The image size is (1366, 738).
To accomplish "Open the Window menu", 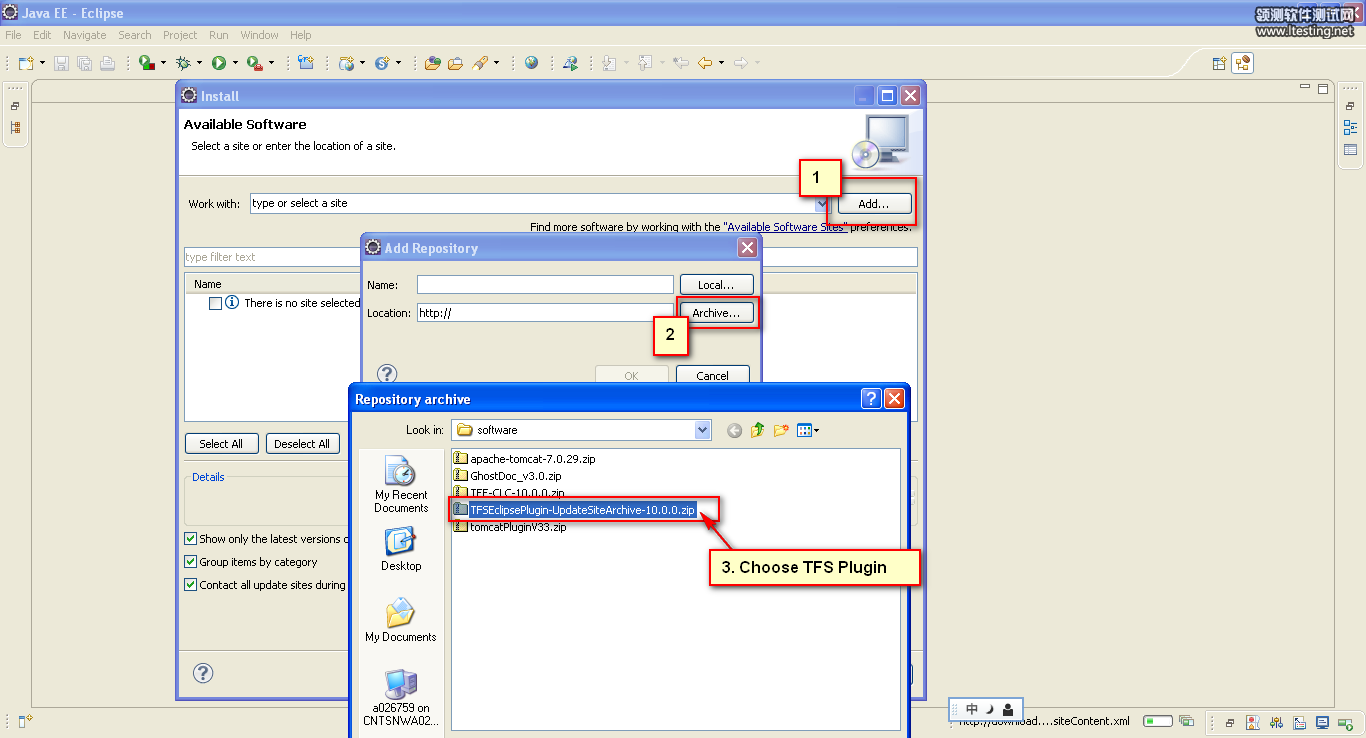I will (x=259, y=35).
